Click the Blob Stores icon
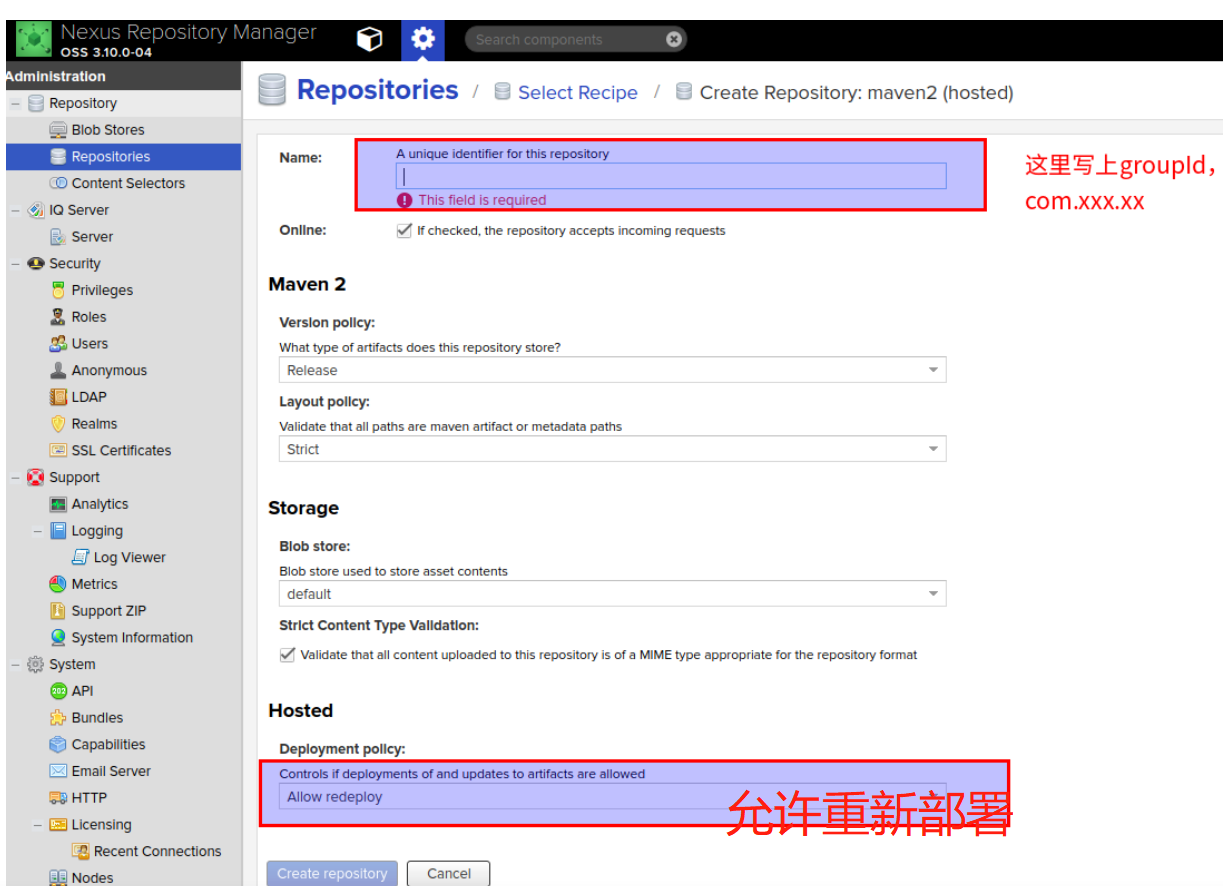 pos(58,130)
